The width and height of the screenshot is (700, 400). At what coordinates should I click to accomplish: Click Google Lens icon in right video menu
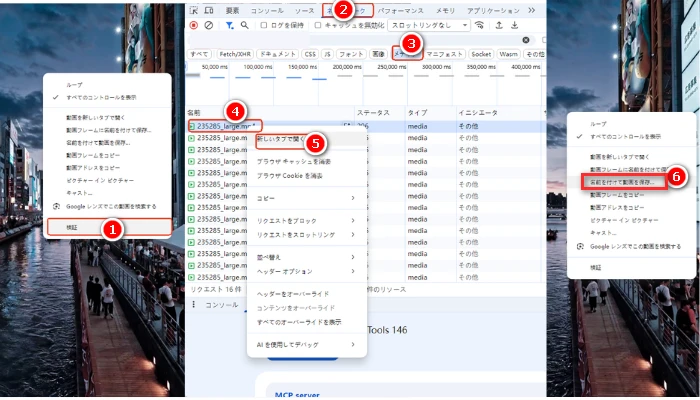tap(580, 246)
